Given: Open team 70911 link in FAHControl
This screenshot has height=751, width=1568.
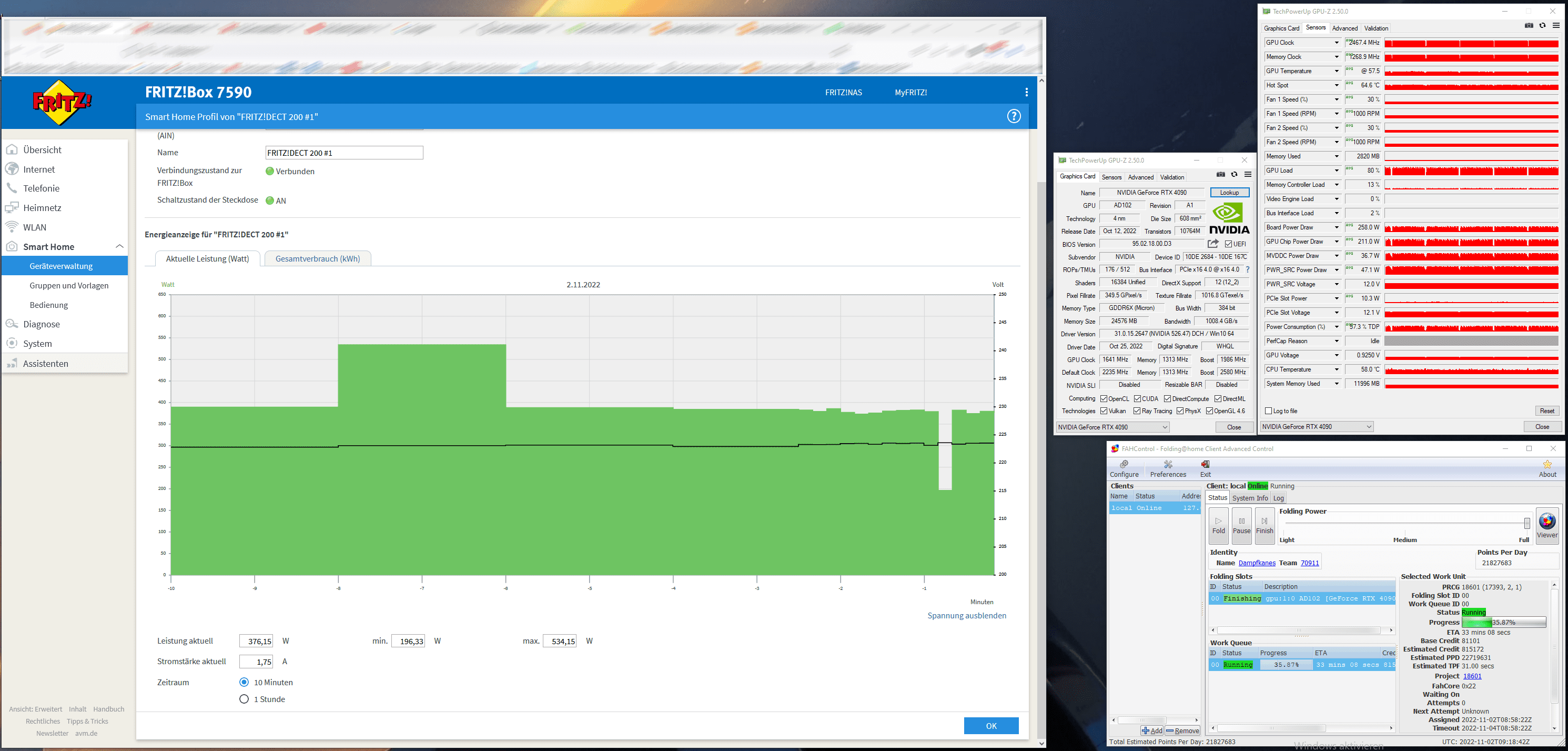Looking at the screenshot, I should tap(1309, 563).
